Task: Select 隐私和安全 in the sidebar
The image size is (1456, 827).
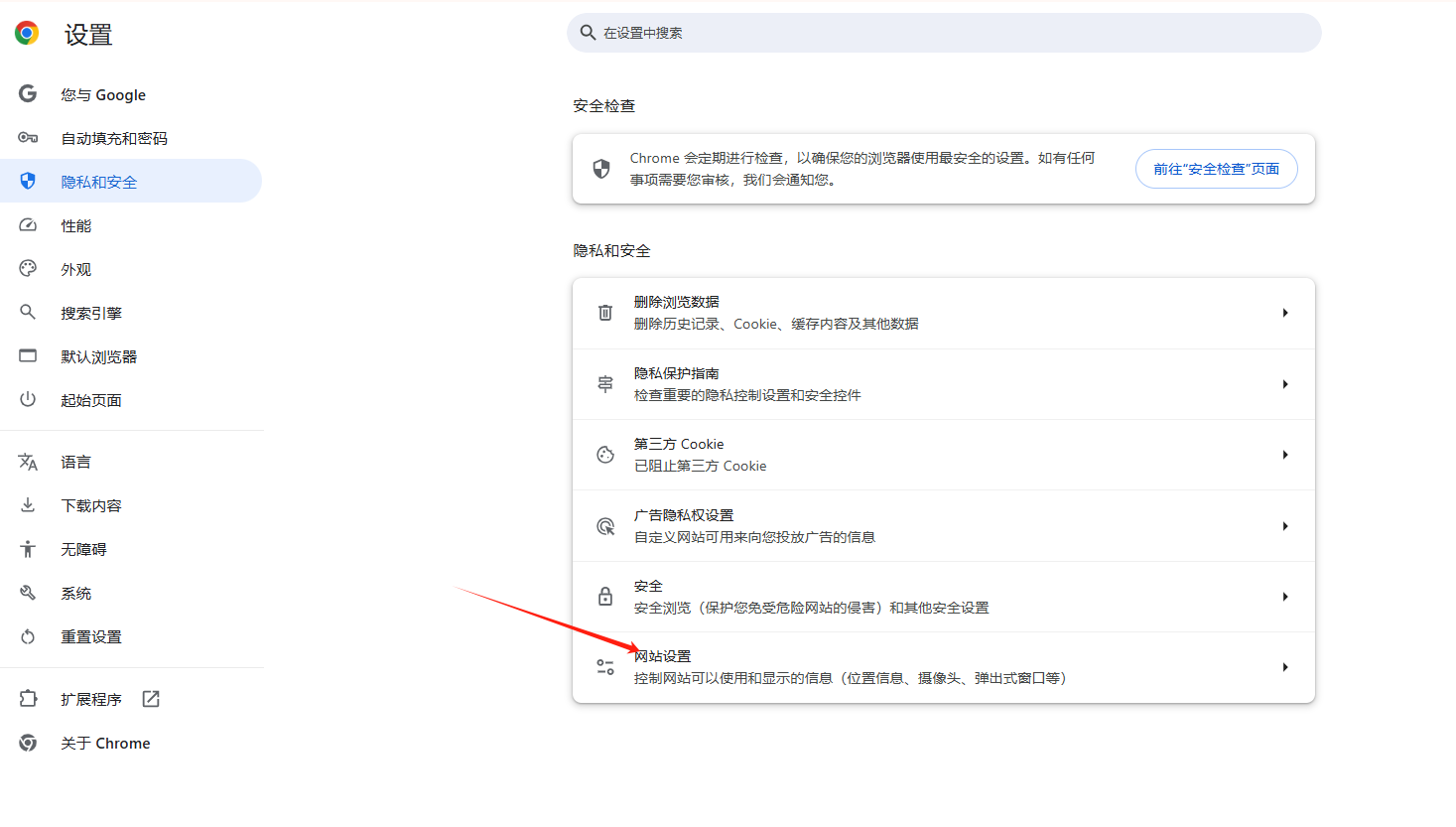Action: pyautogui.click(x=131, y=182)
